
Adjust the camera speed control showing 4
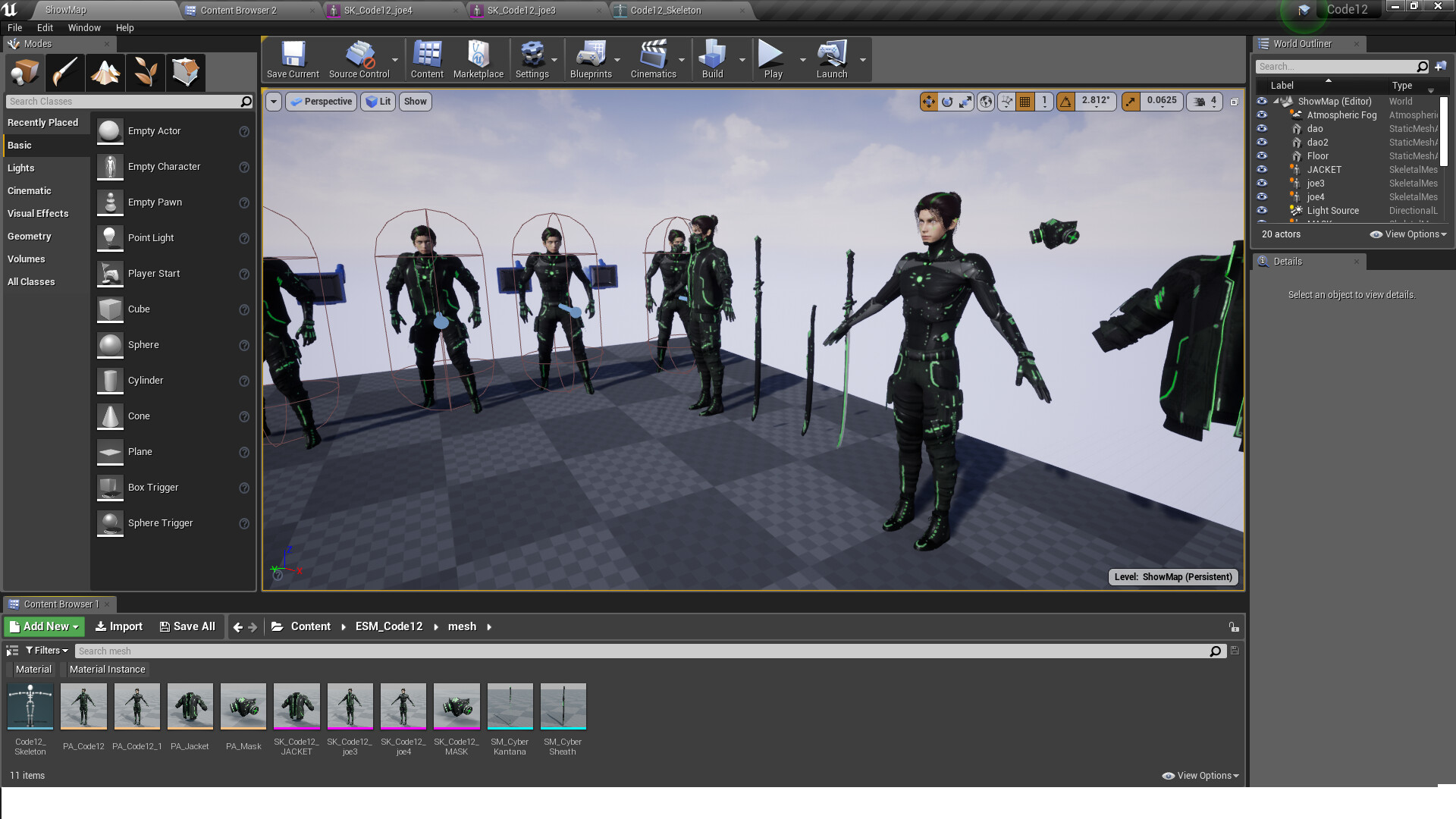click(x=1204, y=101)
